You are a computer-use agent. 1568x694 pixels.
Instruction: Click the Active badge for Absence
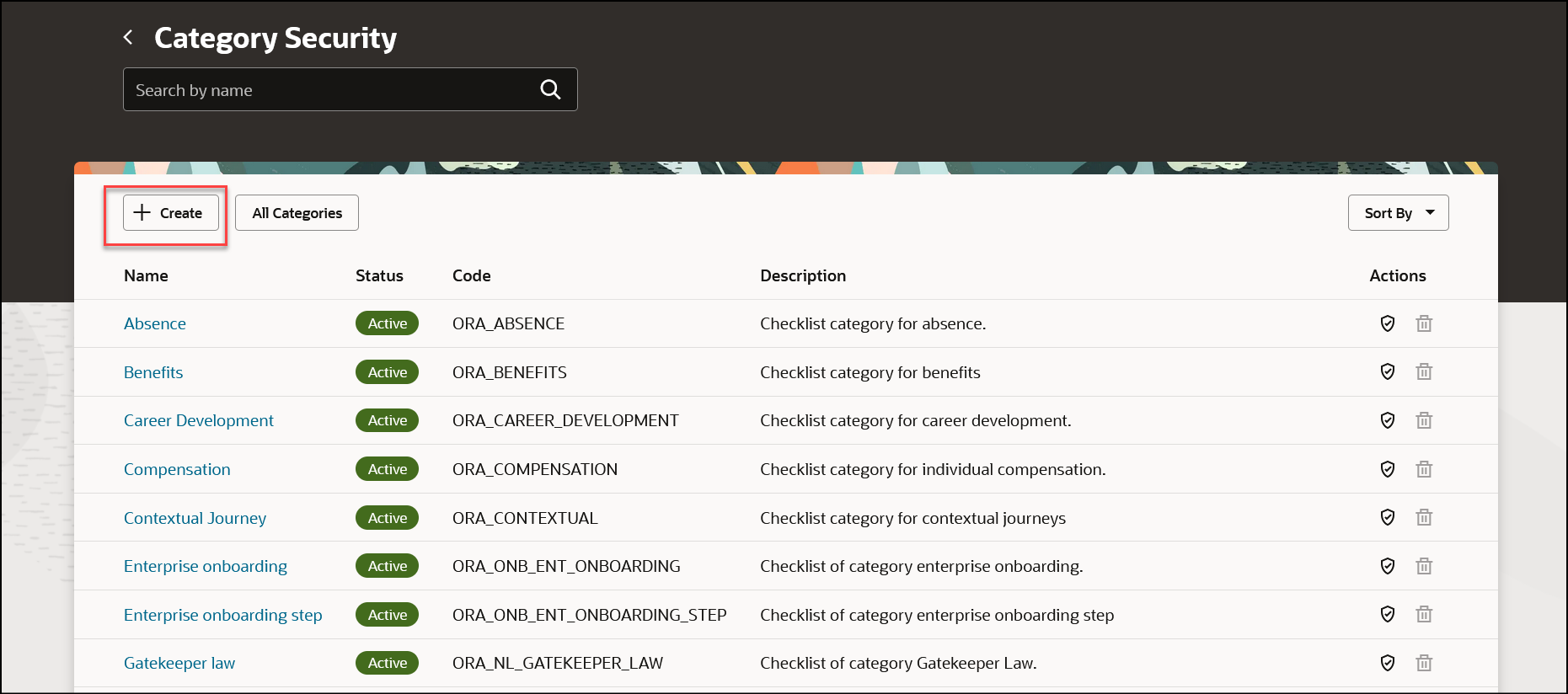coord(387,323)
